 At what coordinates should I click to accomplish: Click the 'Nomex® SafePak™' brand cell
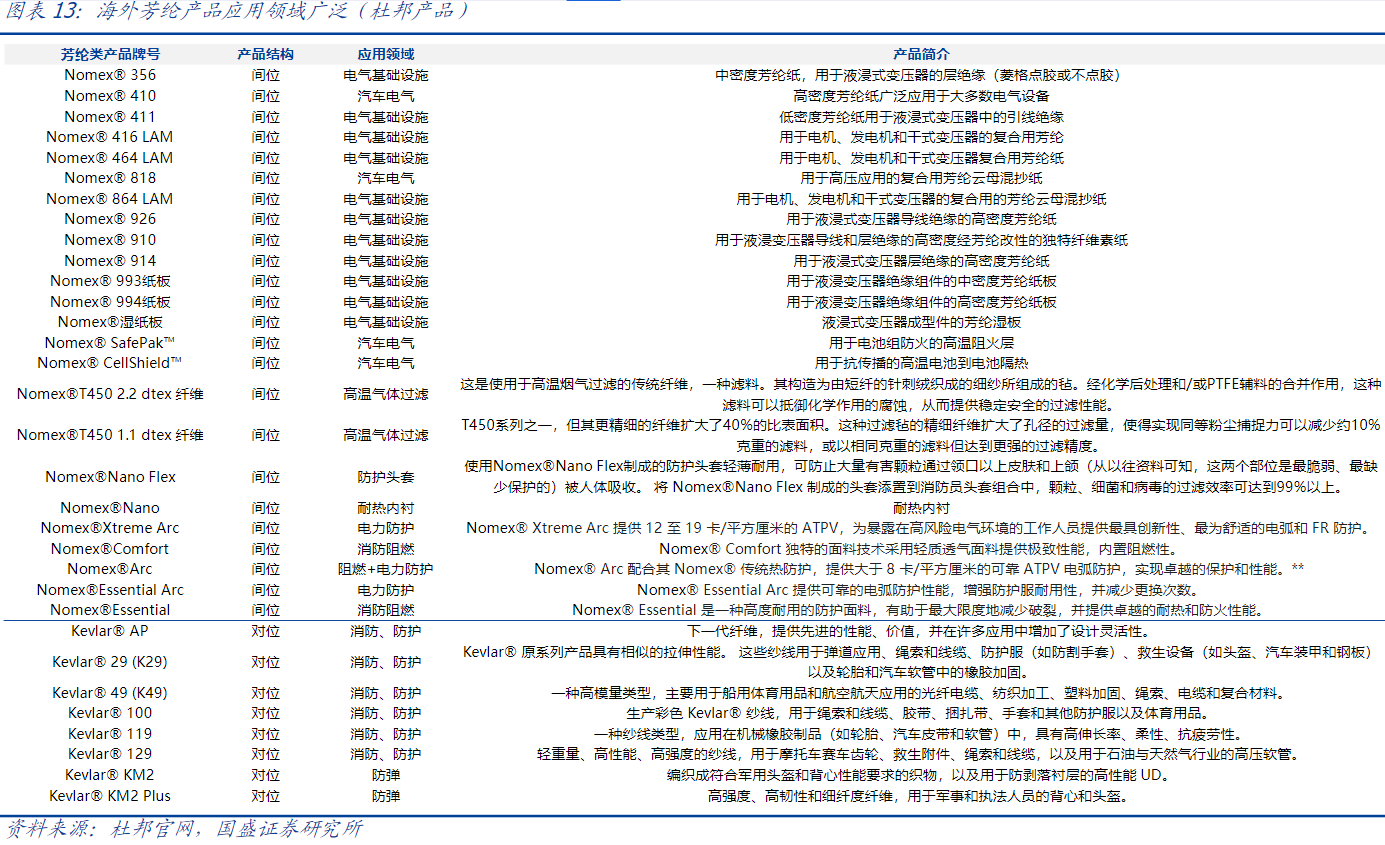pyautogui.click(x=110, y=343)
